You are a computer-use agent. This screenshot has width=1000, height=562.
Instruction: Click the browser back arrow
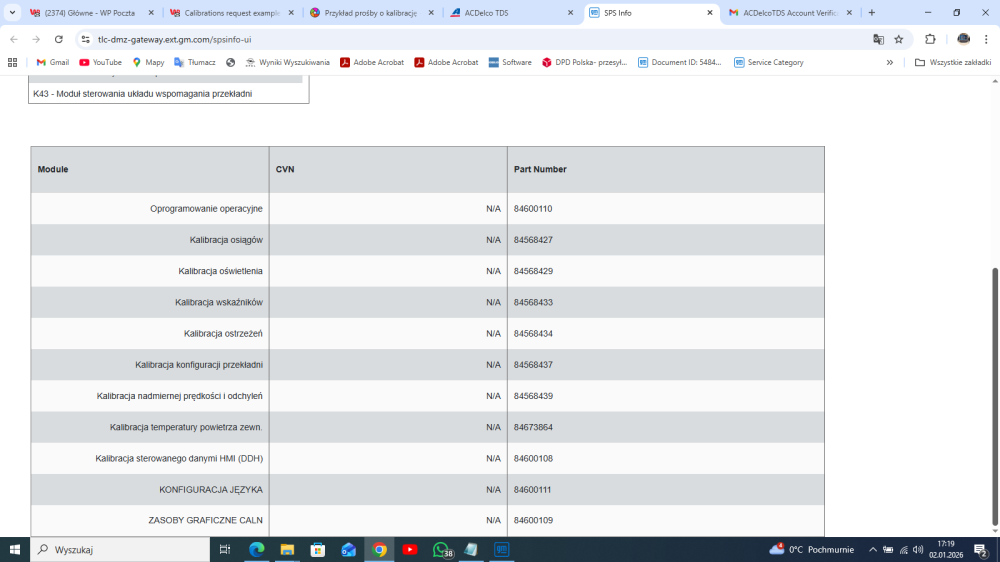14,40
